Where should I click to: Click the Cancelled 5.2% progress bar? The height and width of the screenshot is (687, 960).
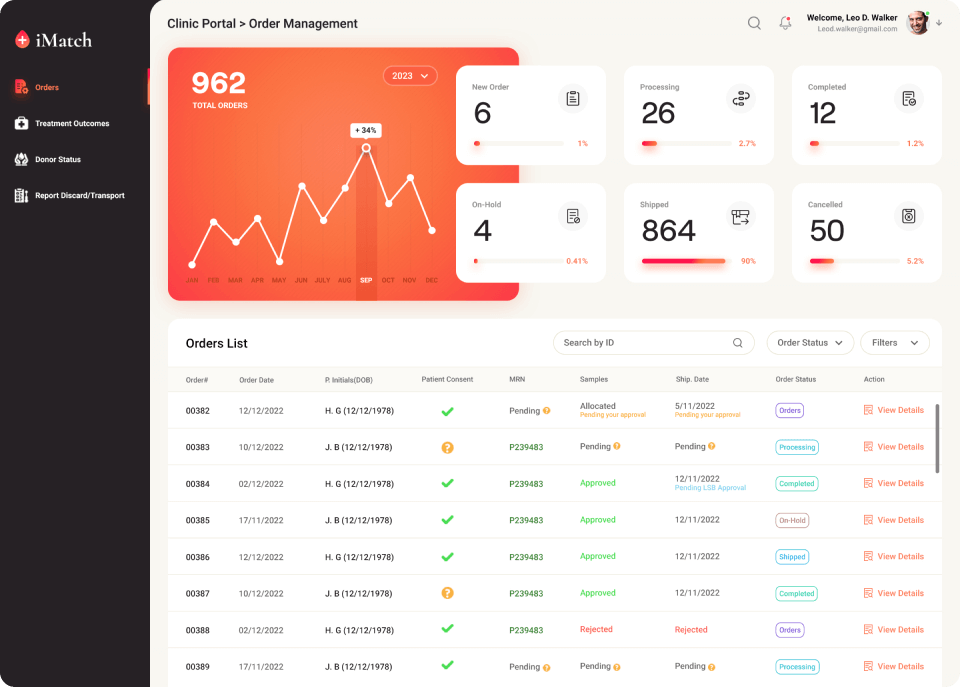pyautogui.click(x=855, y=261)
